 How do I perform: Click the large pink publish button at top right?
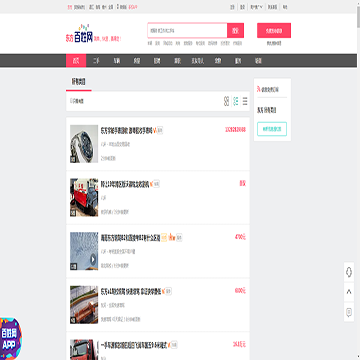(x=274, y=31)
